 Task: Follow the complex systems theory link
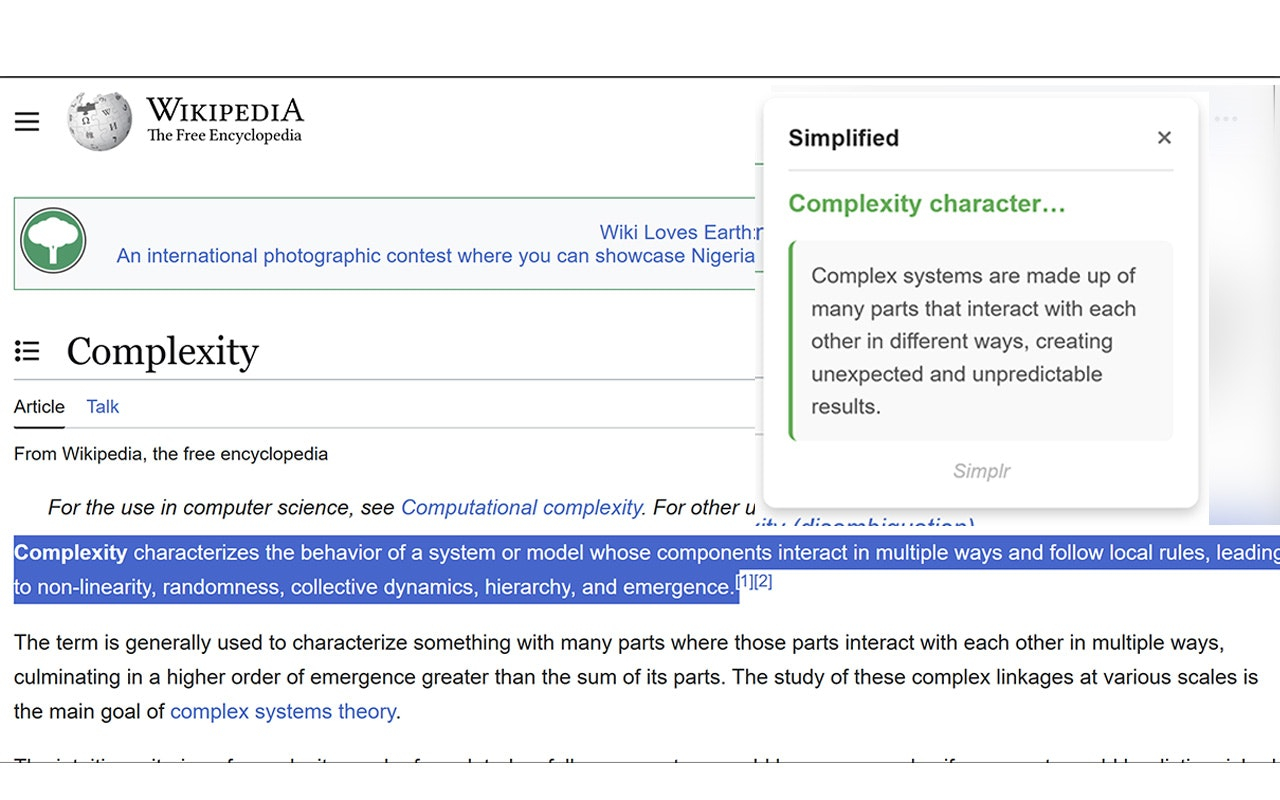tap(283, 712)
